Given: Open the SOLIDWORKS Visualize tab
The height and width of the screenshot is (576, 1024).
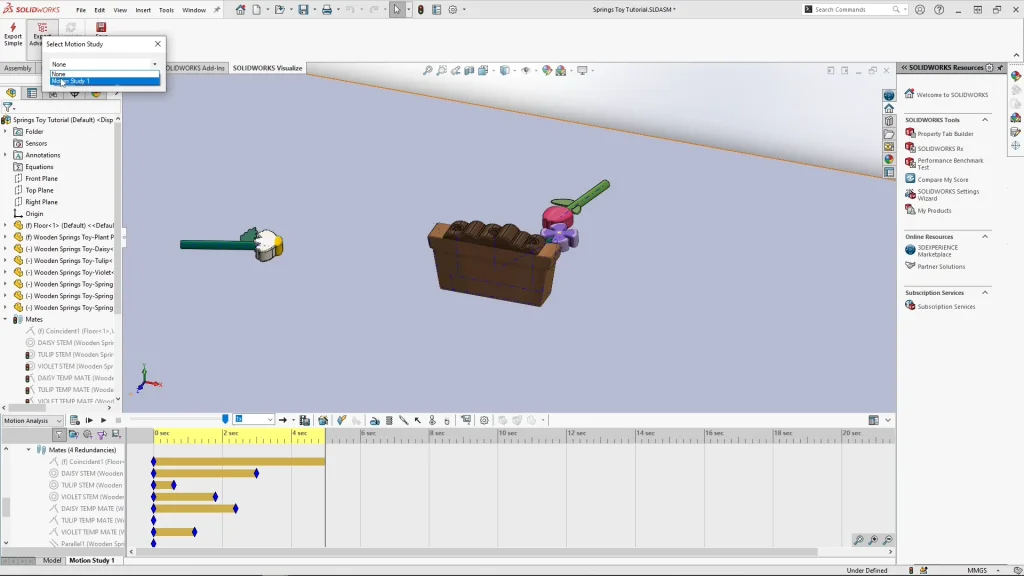Looking at the screenshot, I should (x=267, y=68).
